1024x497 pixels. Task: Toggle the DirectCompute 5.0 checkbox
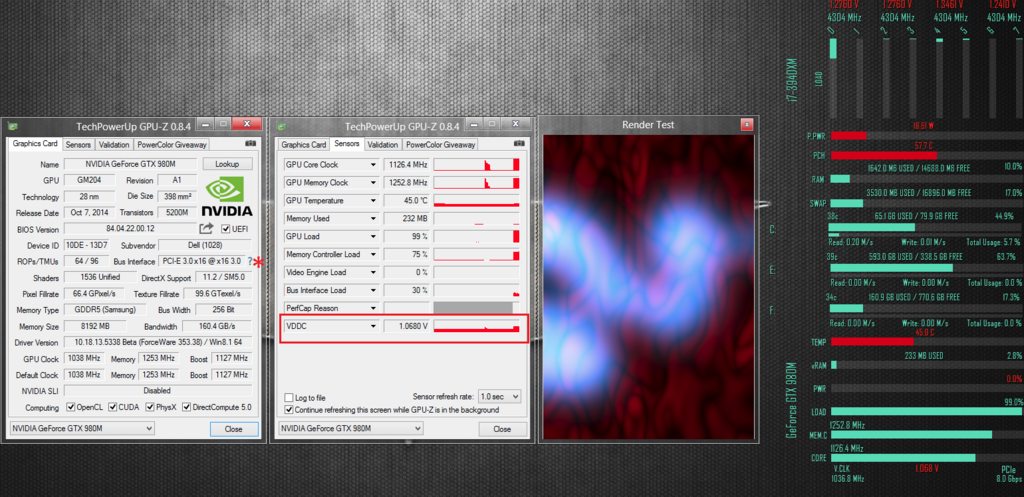[187, 408]
